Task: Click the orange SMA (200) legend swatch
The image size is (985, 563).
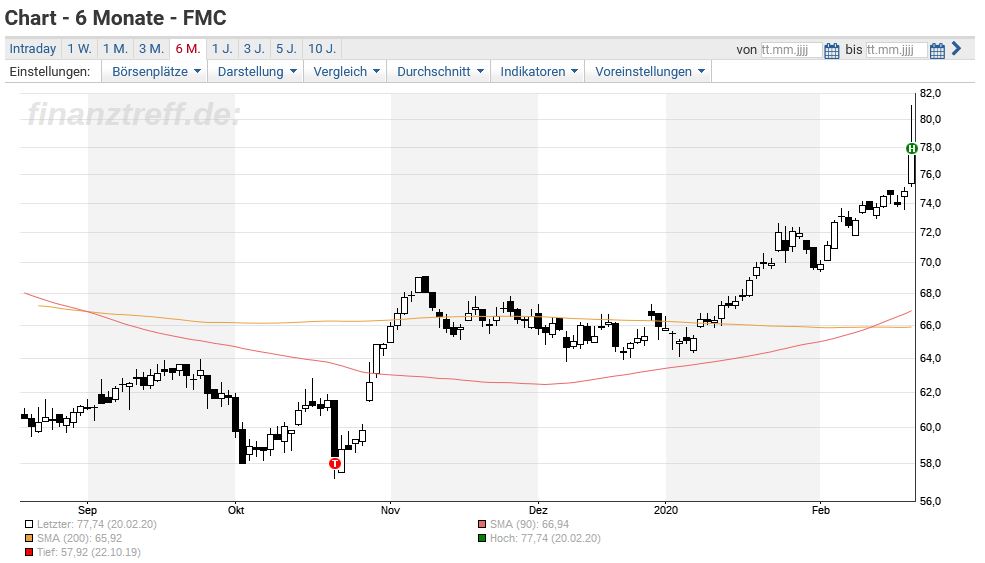Action: point(29,538)
